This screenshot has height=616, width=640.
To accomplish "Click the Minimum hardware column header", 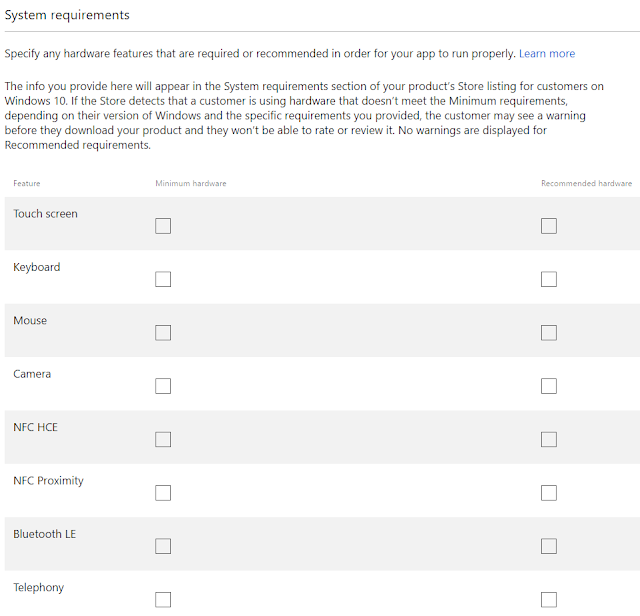I will [191, 184].
